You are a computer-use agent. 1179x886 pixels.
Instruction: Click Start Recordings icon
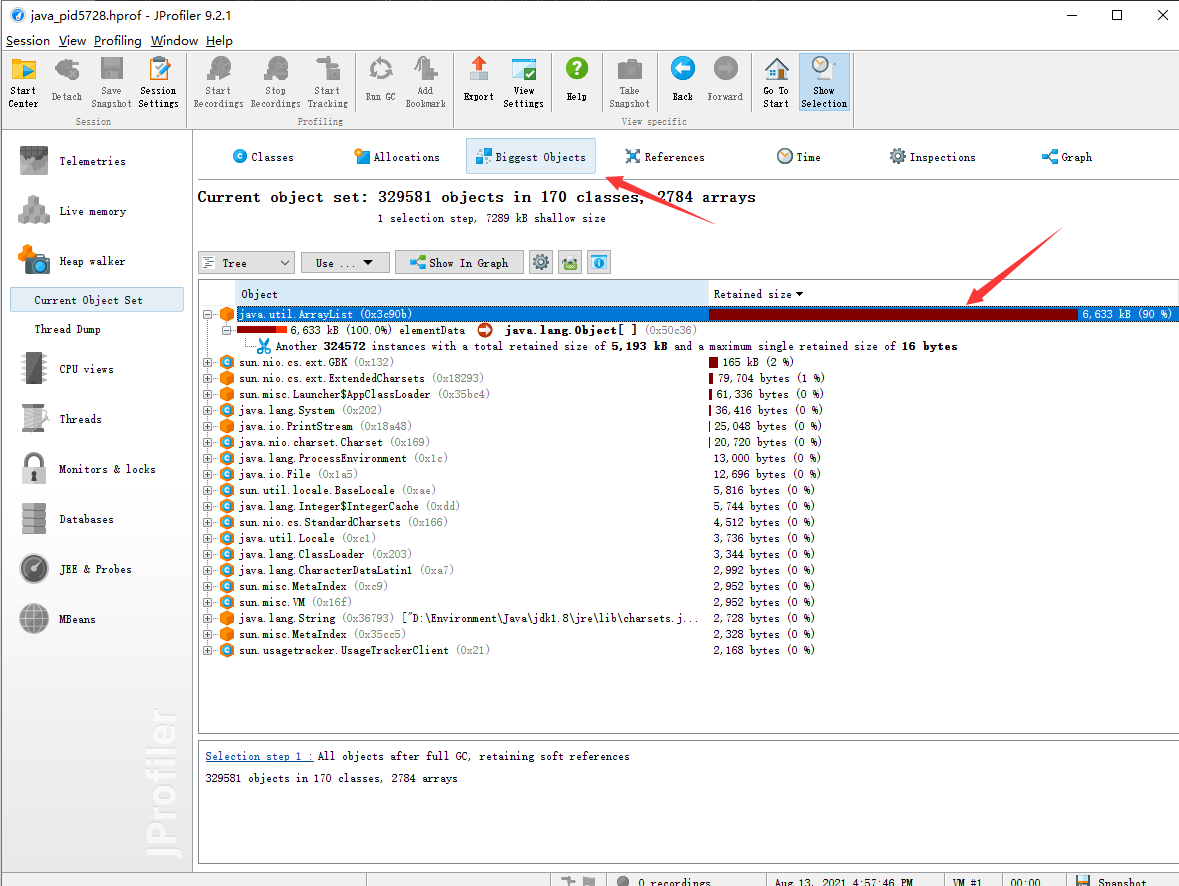[219, 83]
